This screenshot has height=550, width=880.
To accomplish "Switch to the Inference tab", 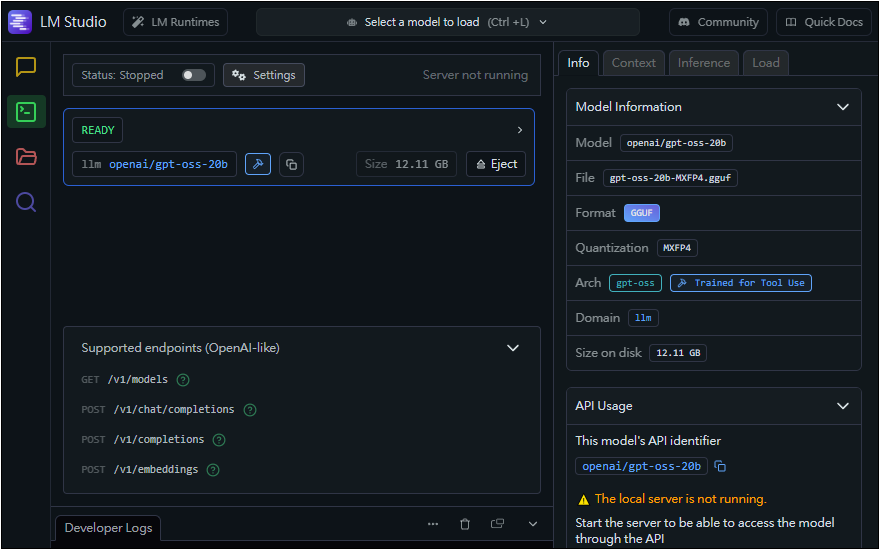I will click(x=704, y=63).
